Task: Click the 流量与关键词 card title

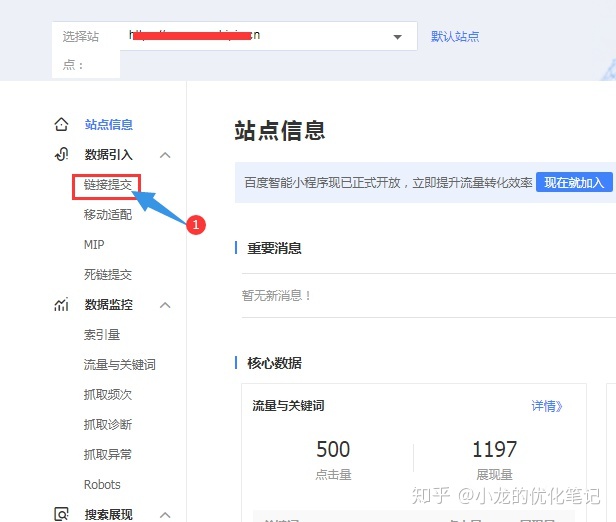Action: coord(288,406)
